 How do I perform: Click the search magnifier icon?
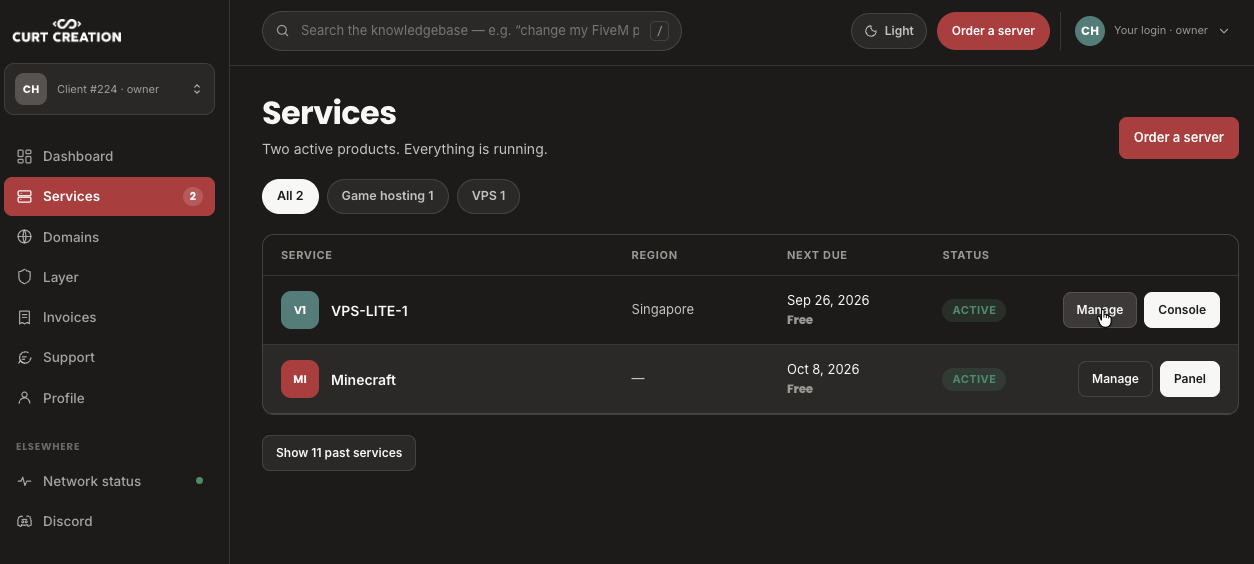click(283, 31)
